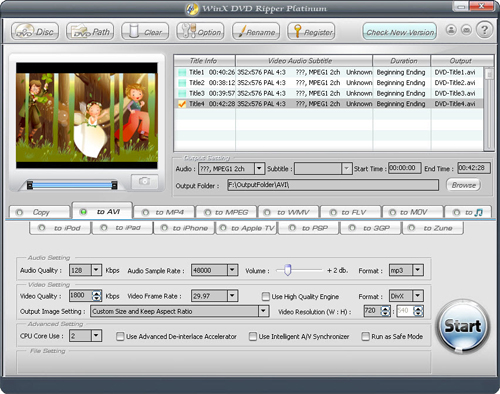
Task: Toggle Title3 row checkbox
Action: (x=182, y=93)
